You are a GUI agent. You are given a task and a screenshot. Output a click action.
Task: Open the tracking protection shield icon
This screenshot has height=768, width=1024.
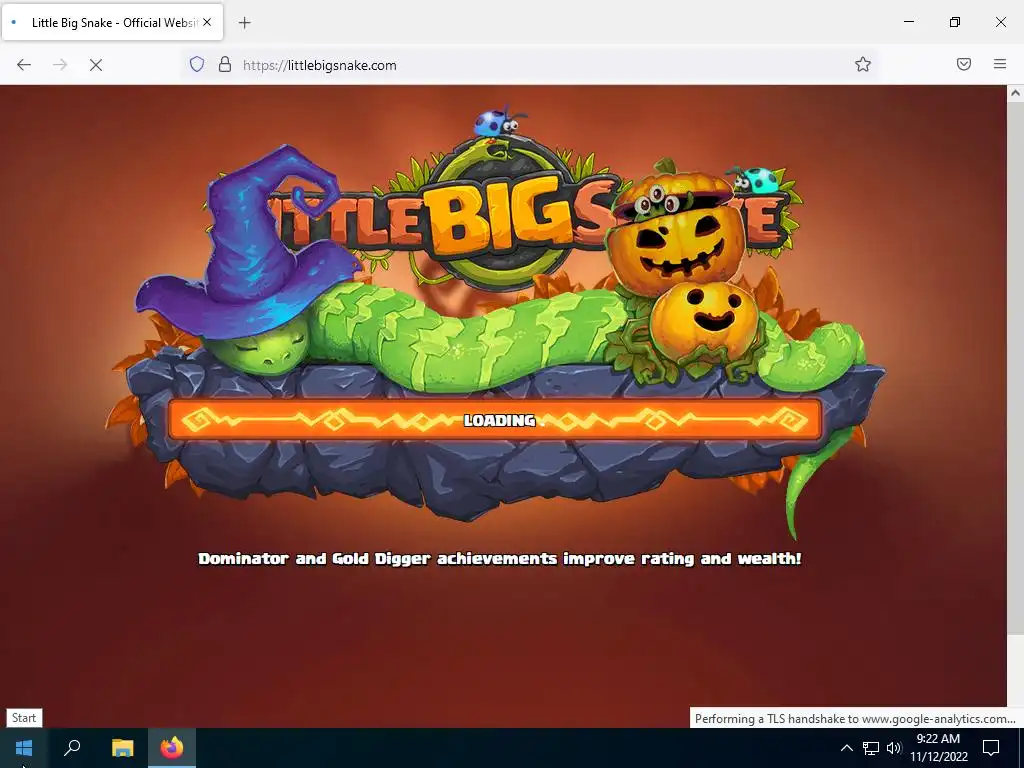pyautogui.click(x=197, y=65)
